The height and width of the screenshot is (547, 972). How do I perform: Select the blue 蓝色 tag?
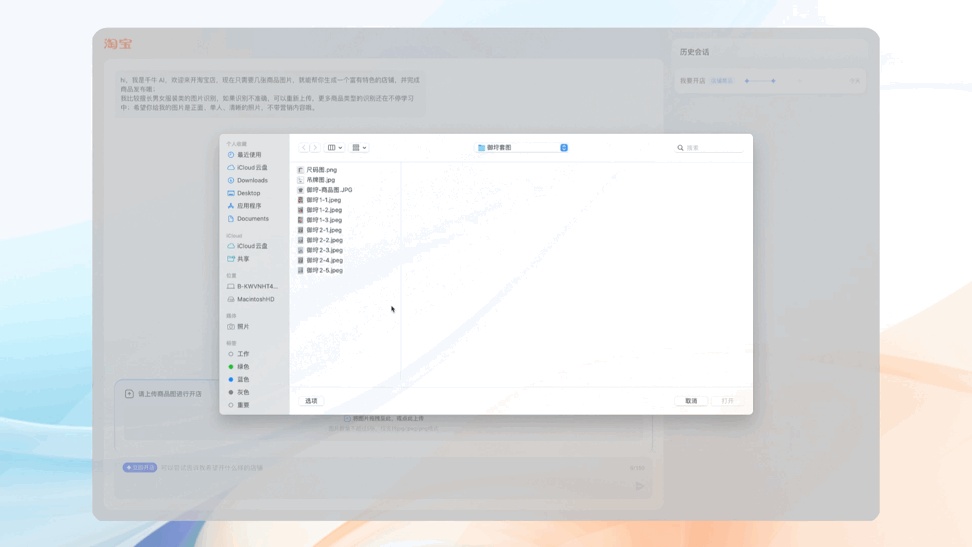coord(243,380)
